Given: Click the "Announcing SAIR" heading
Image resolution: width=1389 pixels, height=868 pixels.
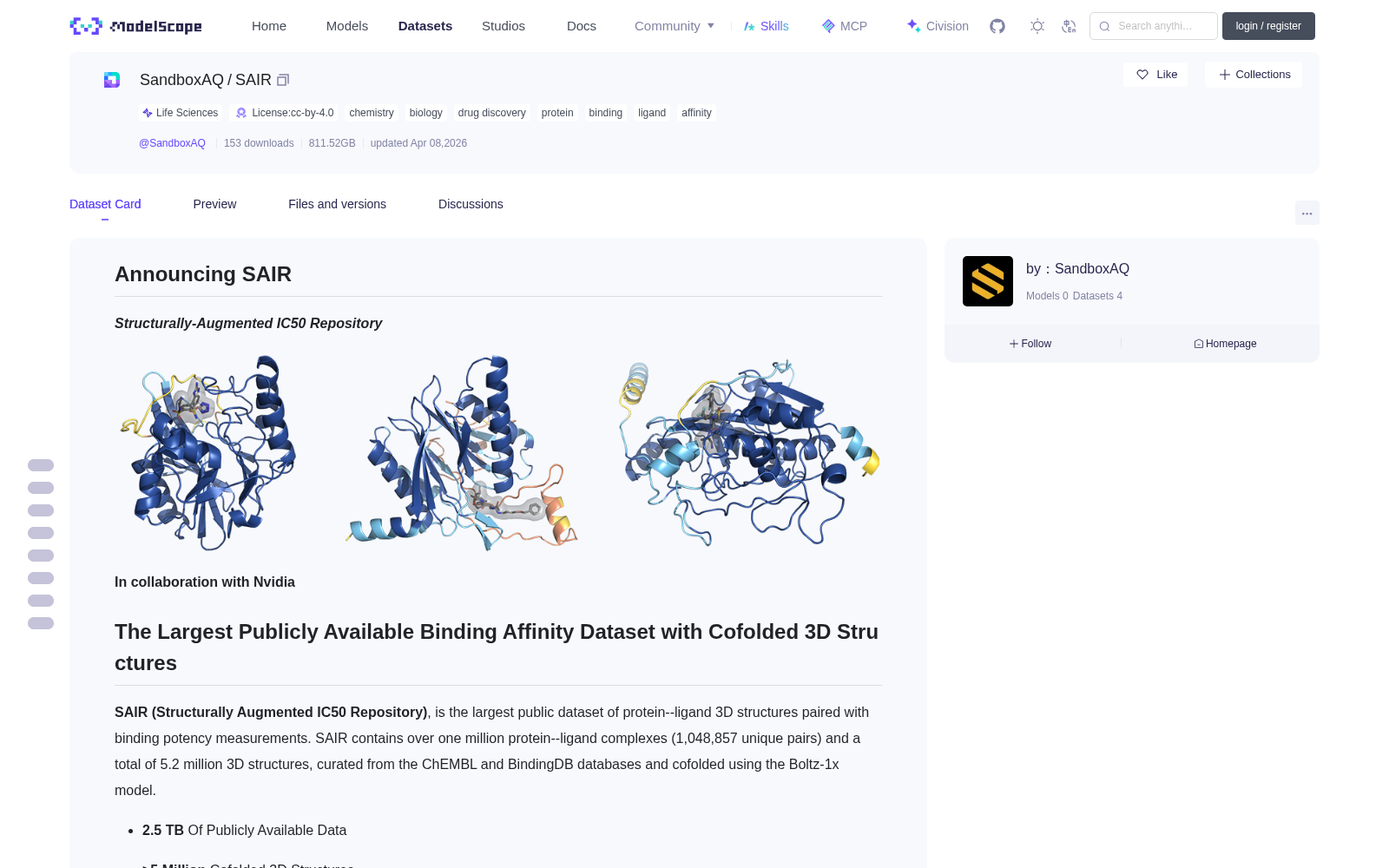Looking at the screenshot, I should [x=203, y=274].
